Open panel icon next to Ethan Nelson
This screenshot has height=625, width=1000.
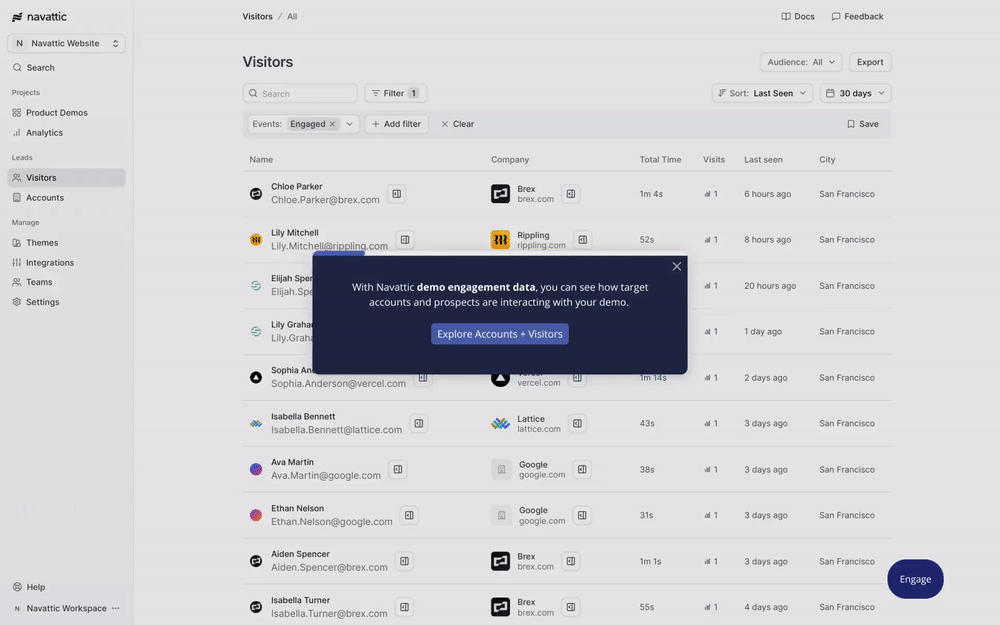tap(409, 515)
